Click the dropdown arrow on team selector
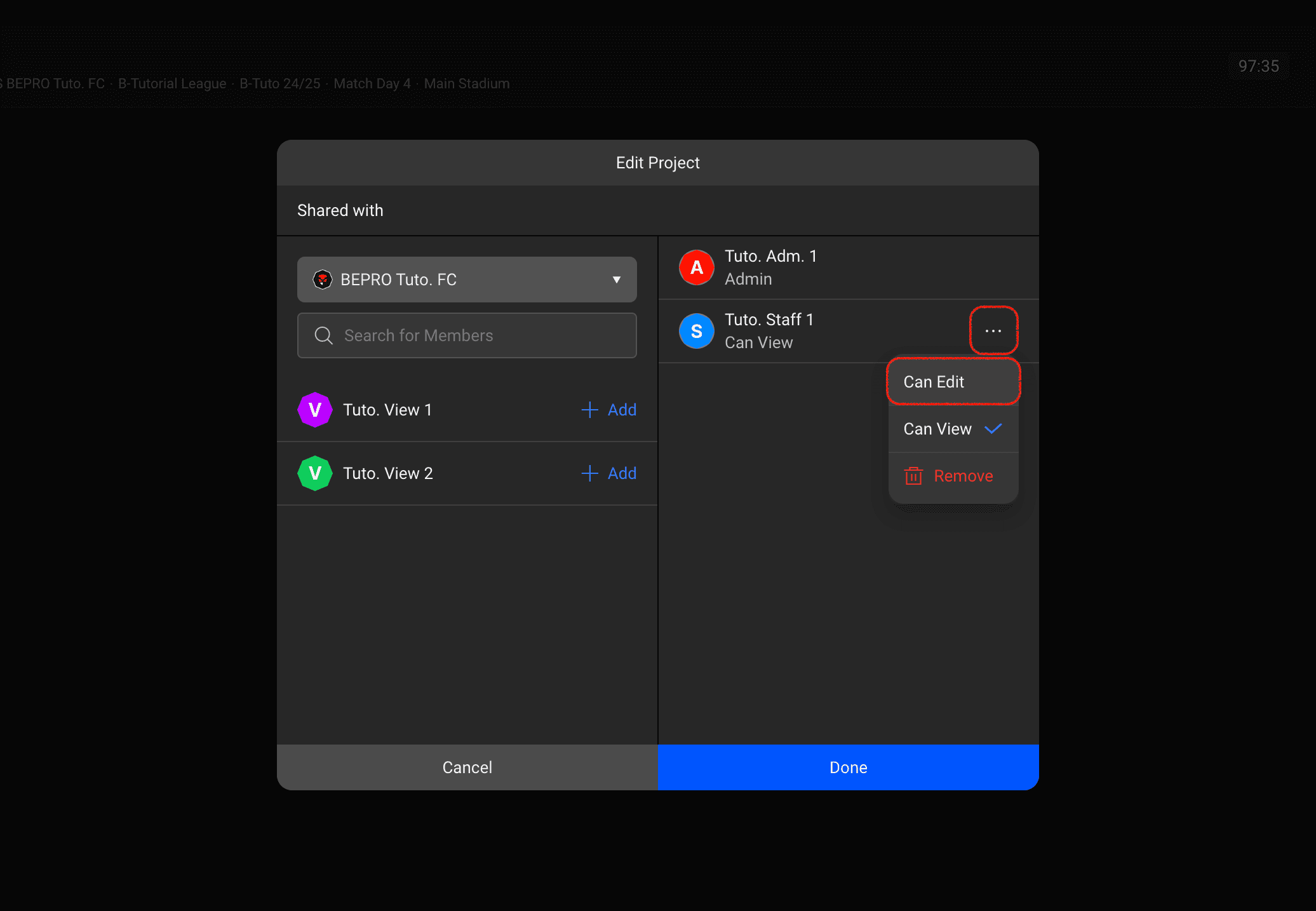 click(x=616, y=280)
